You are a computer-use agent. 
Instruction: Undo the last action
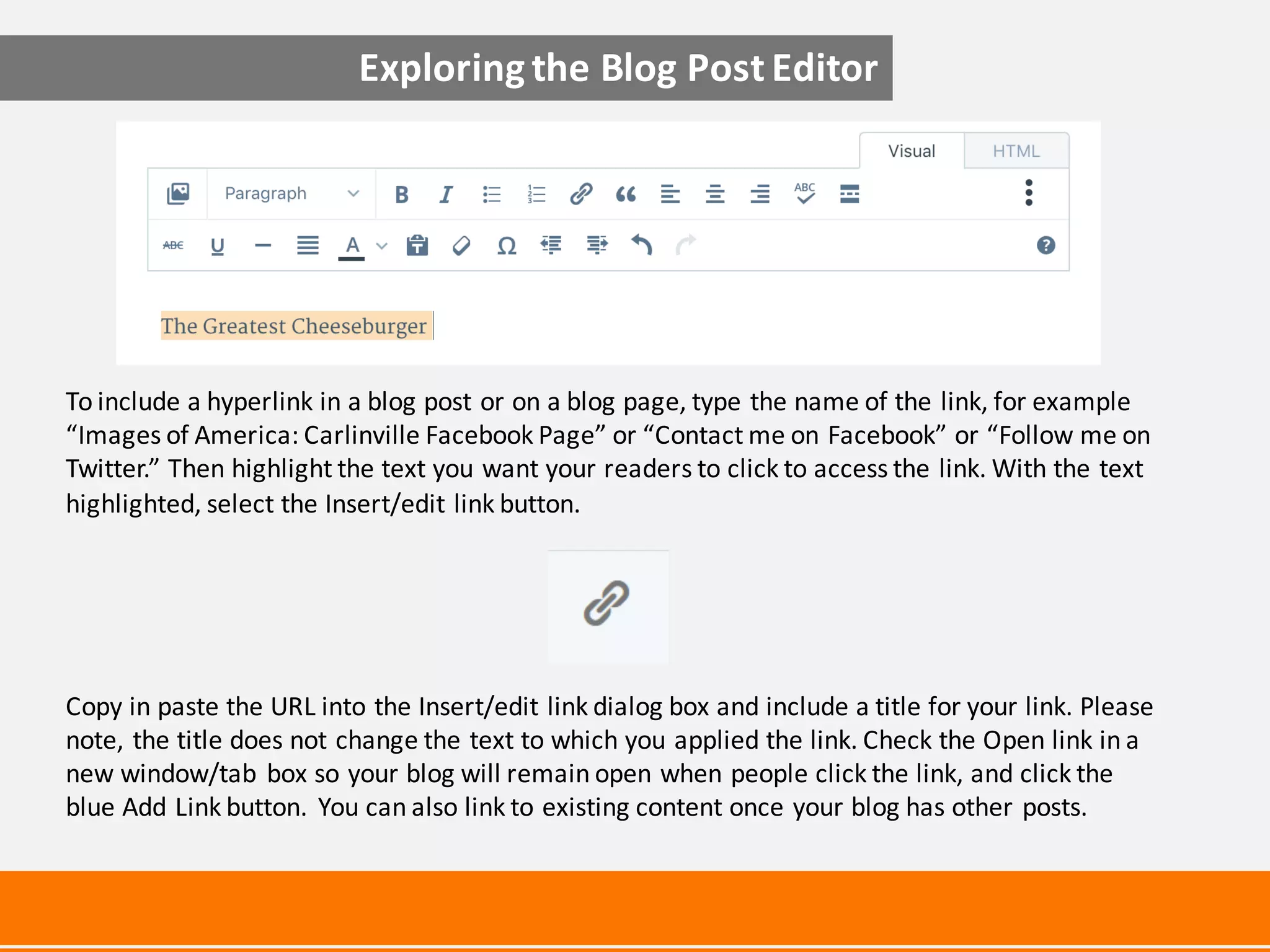coord(642,245)
